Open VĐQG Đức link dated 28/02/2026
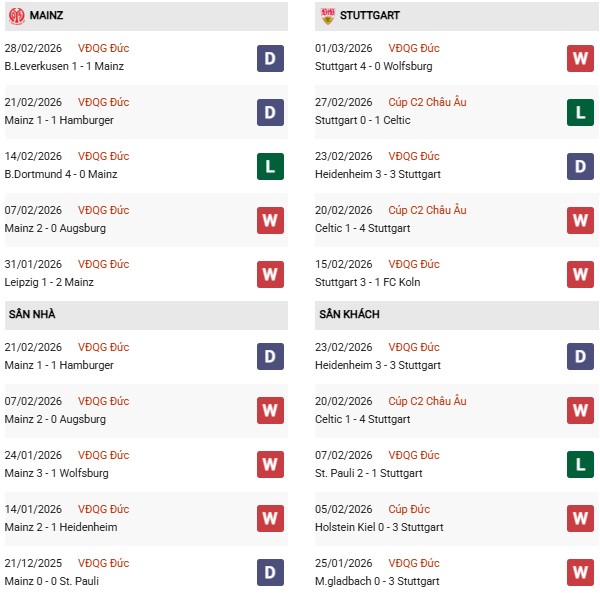Screen dimensions: 600x593 [x=103, y=48]
